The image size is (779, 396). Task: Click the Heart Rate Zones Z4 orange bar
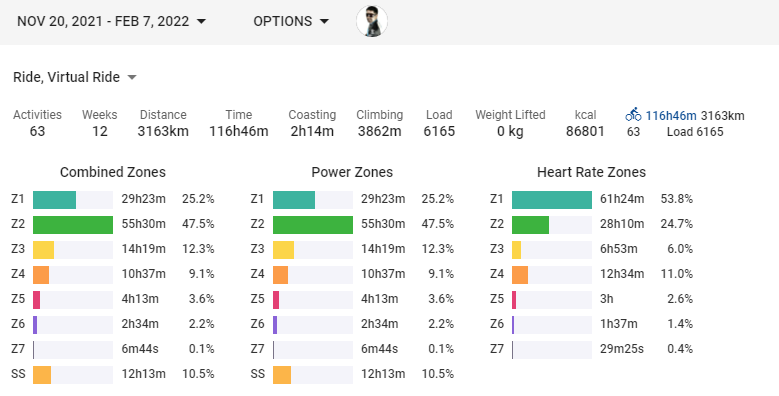pyautogui.click(x=520, y=275)
